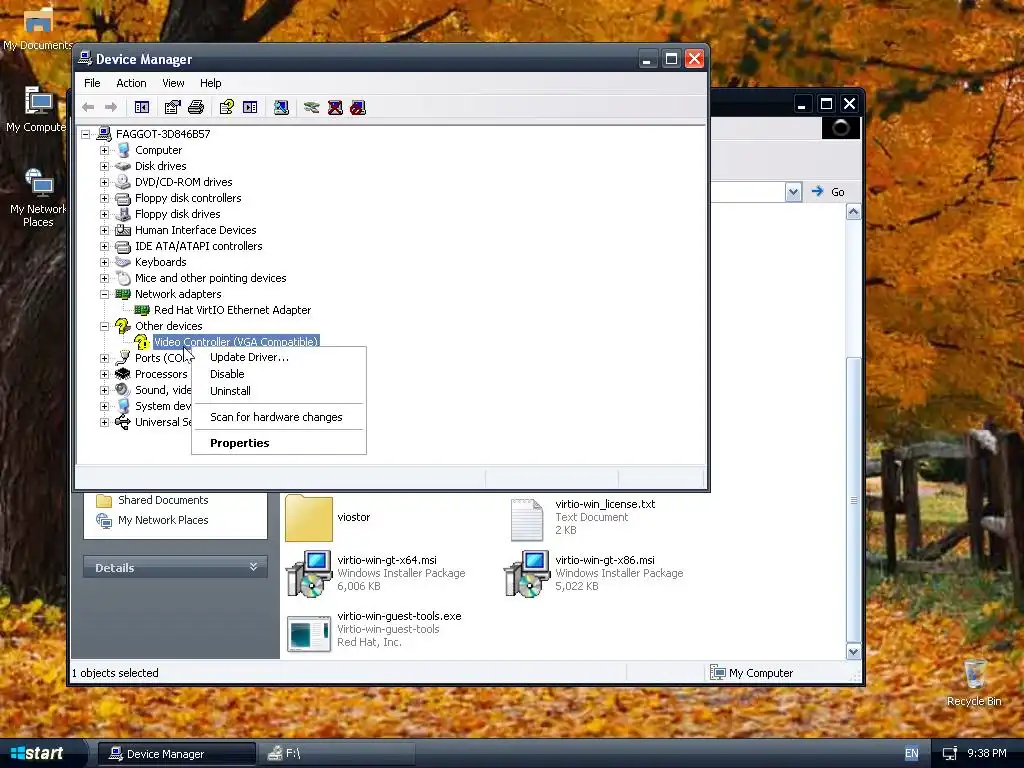The image size is (1024, 768).
Task: Open Properties via the toolbar icon
Action: tap(172, 107)
